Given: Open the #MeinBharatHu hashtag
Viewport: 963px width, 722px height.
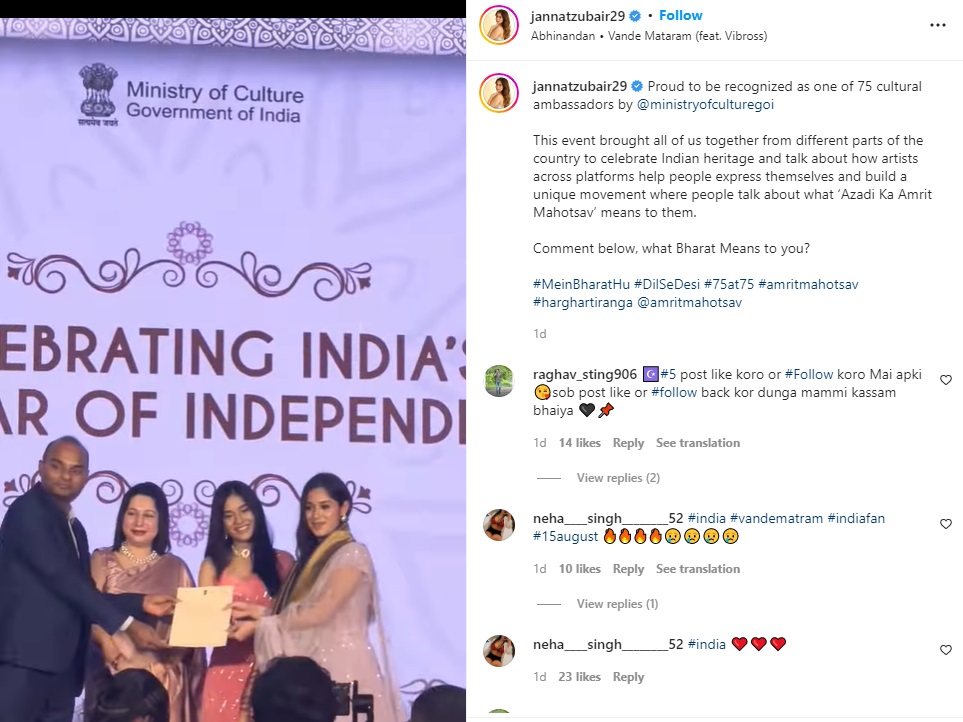Looking at the screenshot, I should [582, 284].
